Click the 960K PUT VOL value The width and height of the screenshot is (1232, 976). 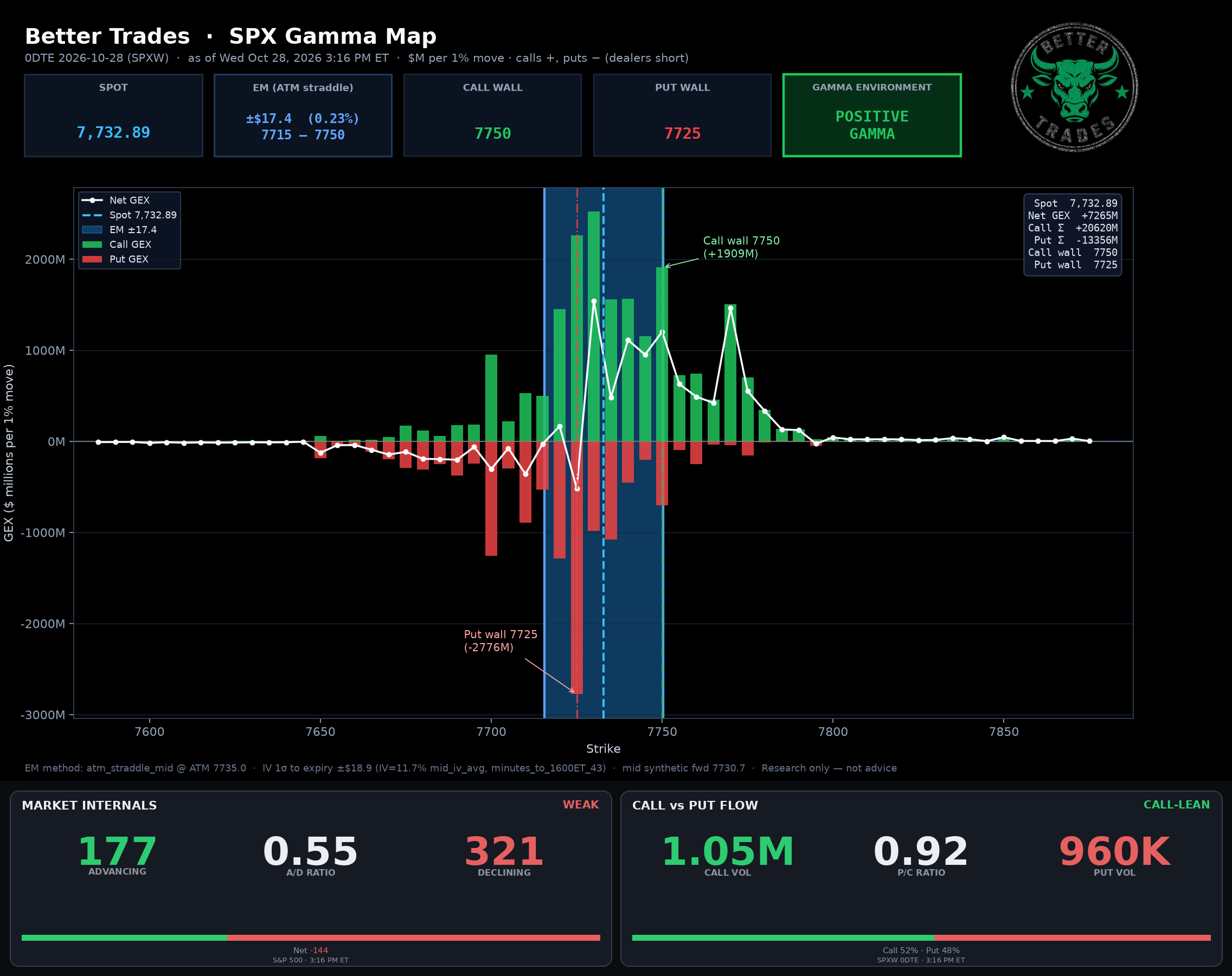1114,852
